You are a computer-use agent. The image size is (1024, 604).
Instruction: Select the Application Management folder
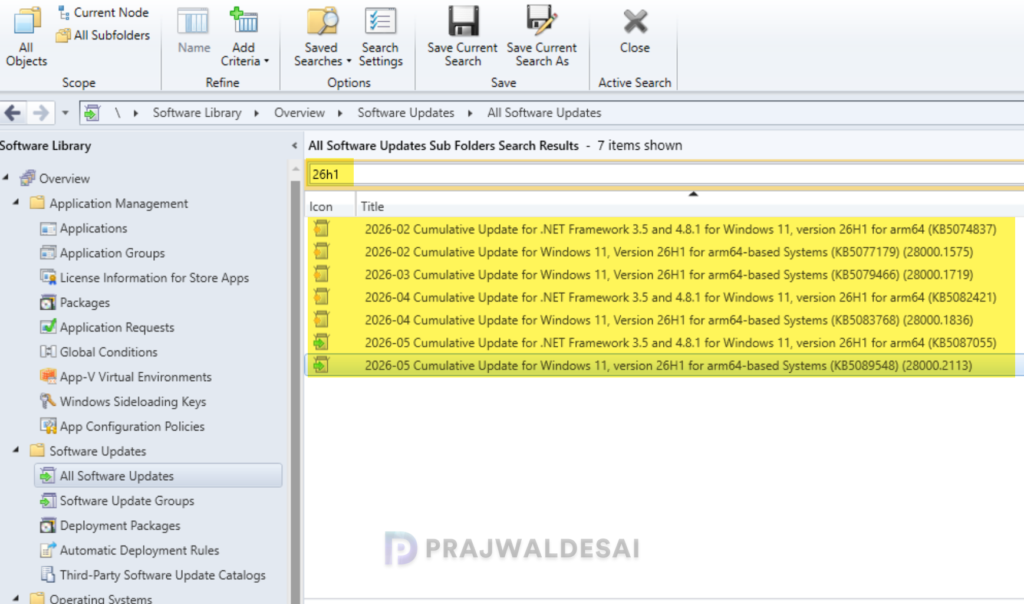(x=109, y=203)
